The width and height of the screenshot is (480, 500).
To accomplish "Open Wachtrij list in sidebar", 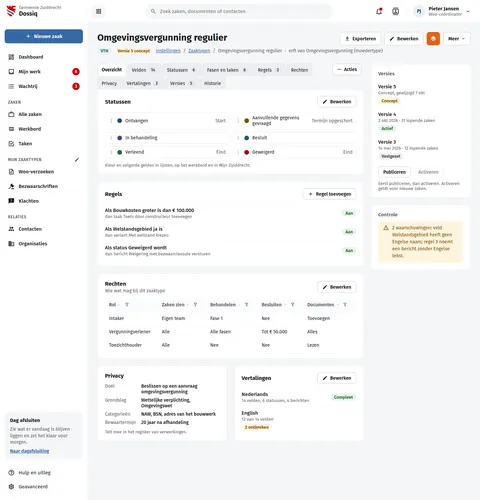I will pos(44,86).
